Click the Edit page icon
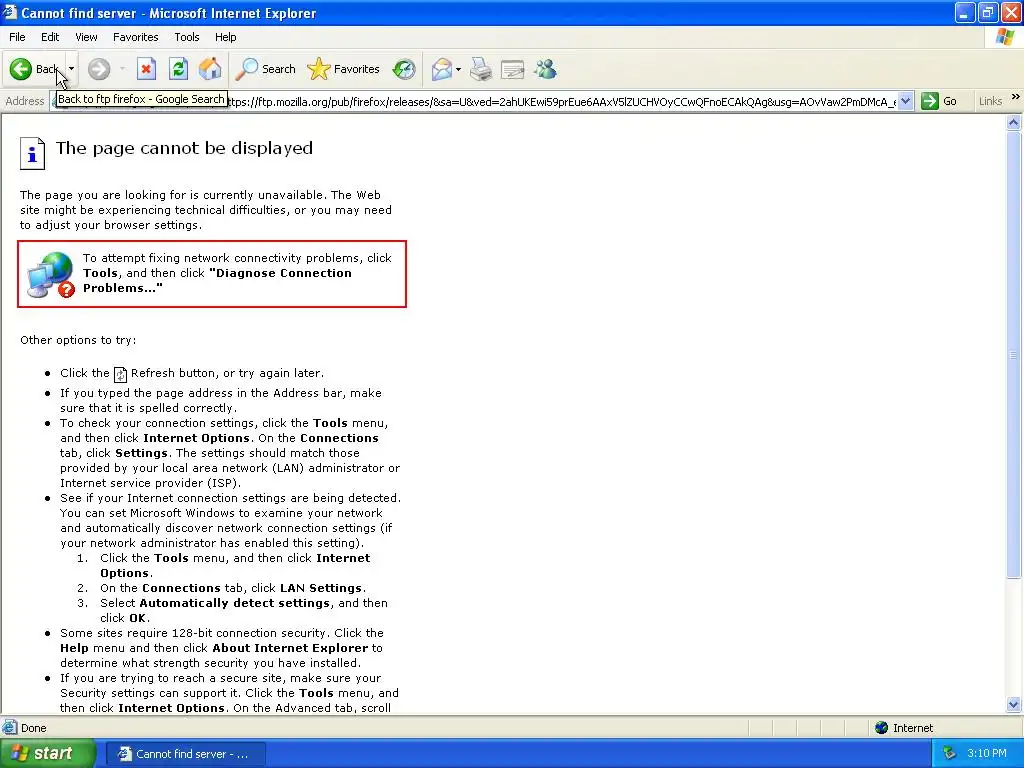Screen dimensions: 1024x768 pos(513,69)
